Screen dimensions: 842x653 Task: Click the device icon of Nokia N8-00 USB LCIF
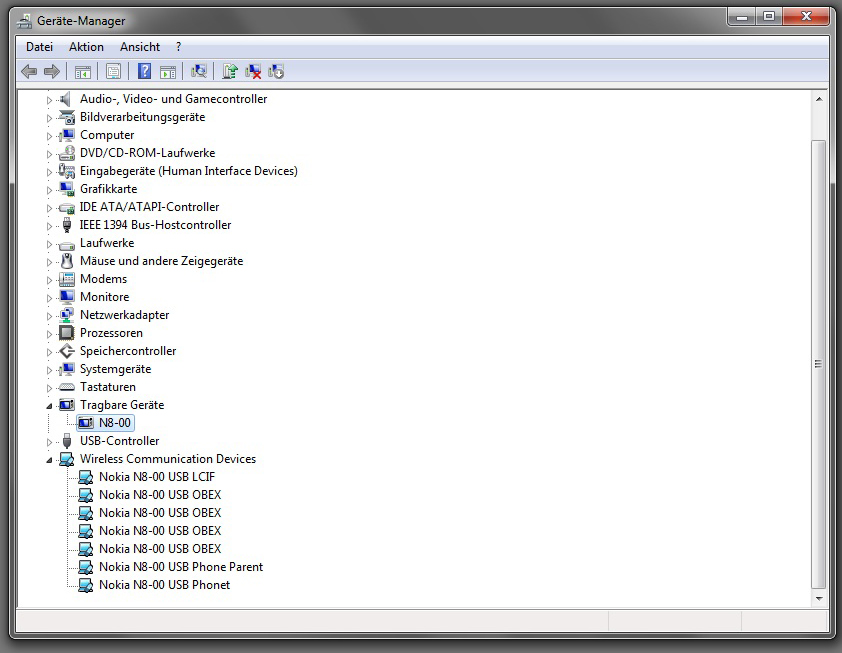86,477
